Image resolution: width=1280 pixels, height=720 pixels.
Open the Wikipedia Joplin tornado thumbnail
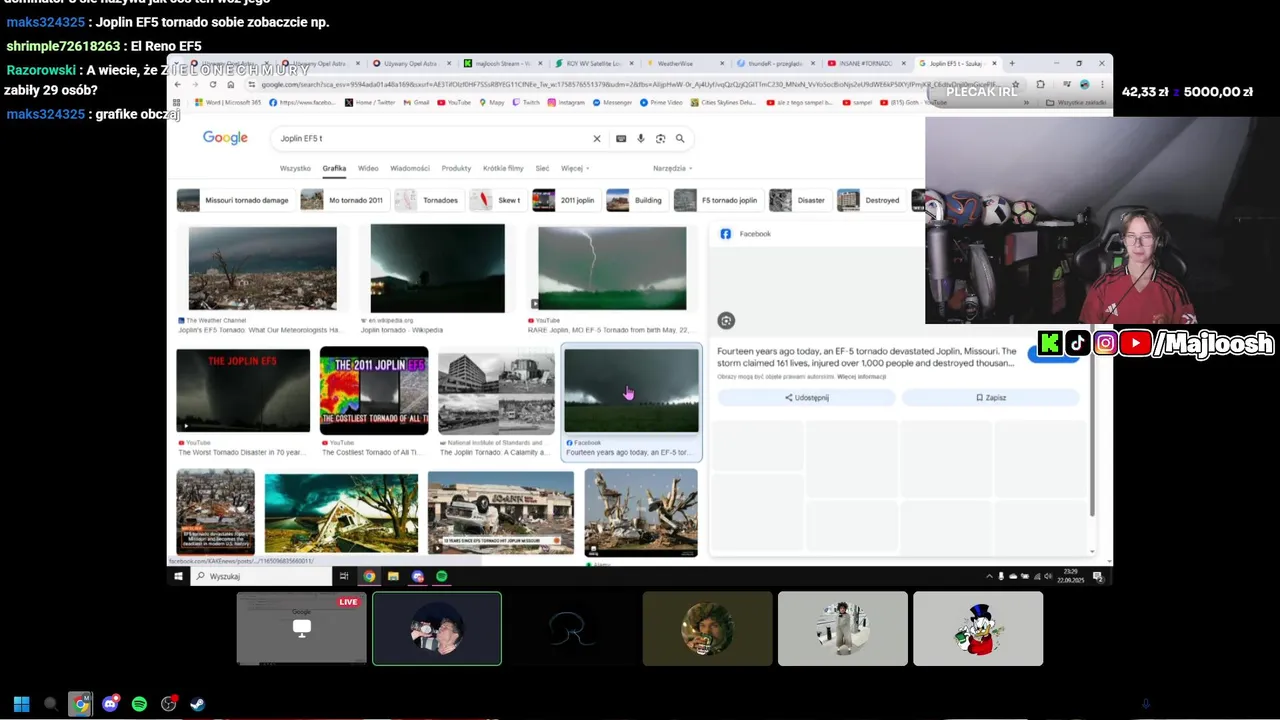(437, 268)
